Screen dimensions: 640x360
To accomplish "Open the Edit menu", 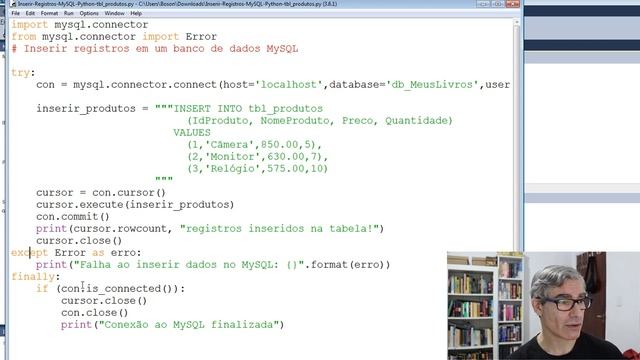I will [30, 13].
